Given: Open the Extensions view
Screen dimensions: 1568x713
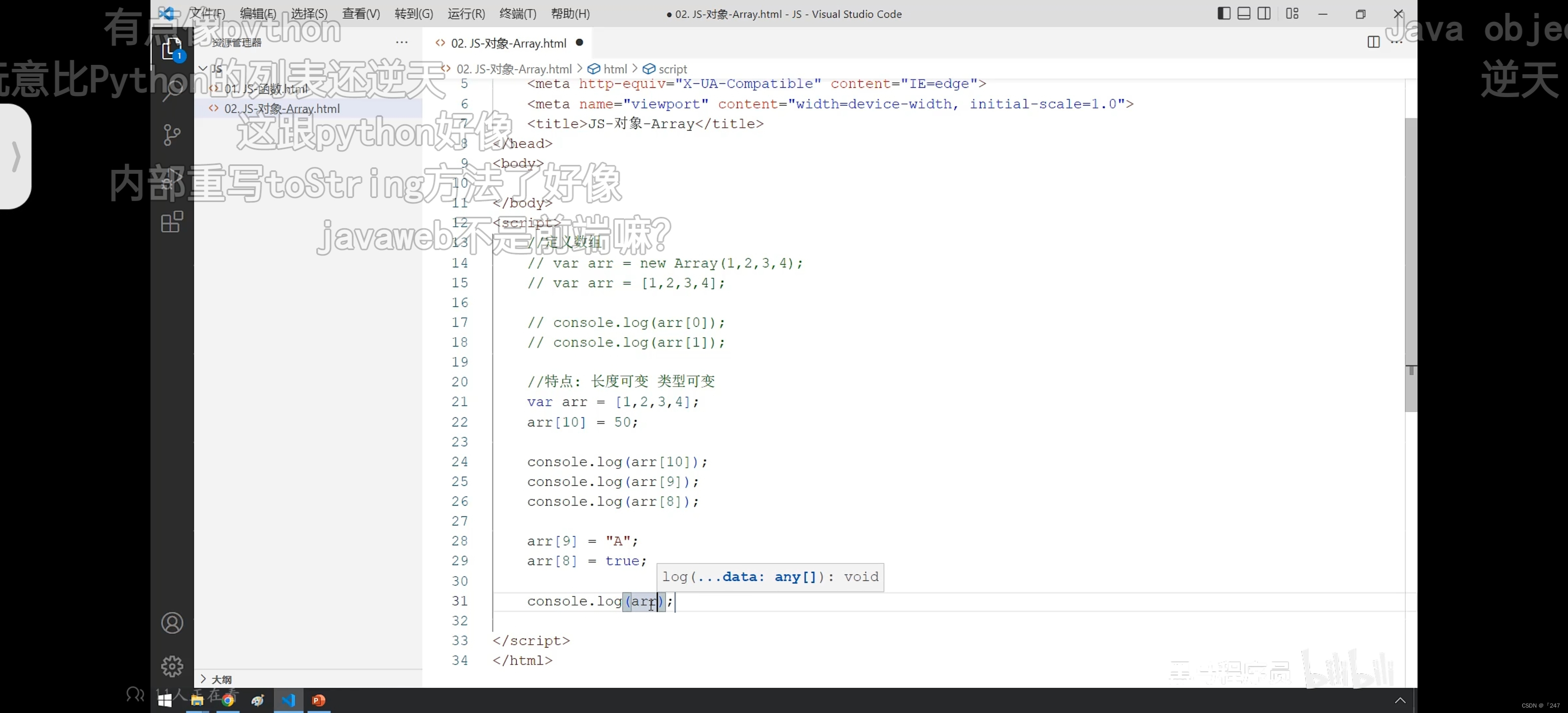Looking at the screenshot, I should pos(172,222).
